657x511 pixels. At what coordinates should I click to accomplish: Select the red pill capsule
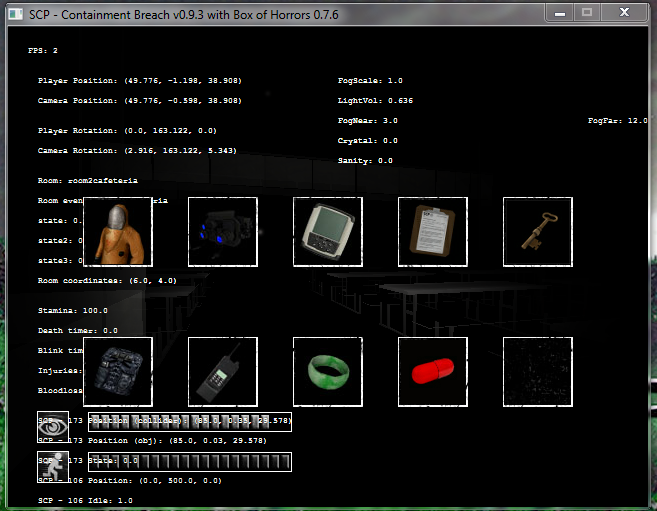pos(433,372)
